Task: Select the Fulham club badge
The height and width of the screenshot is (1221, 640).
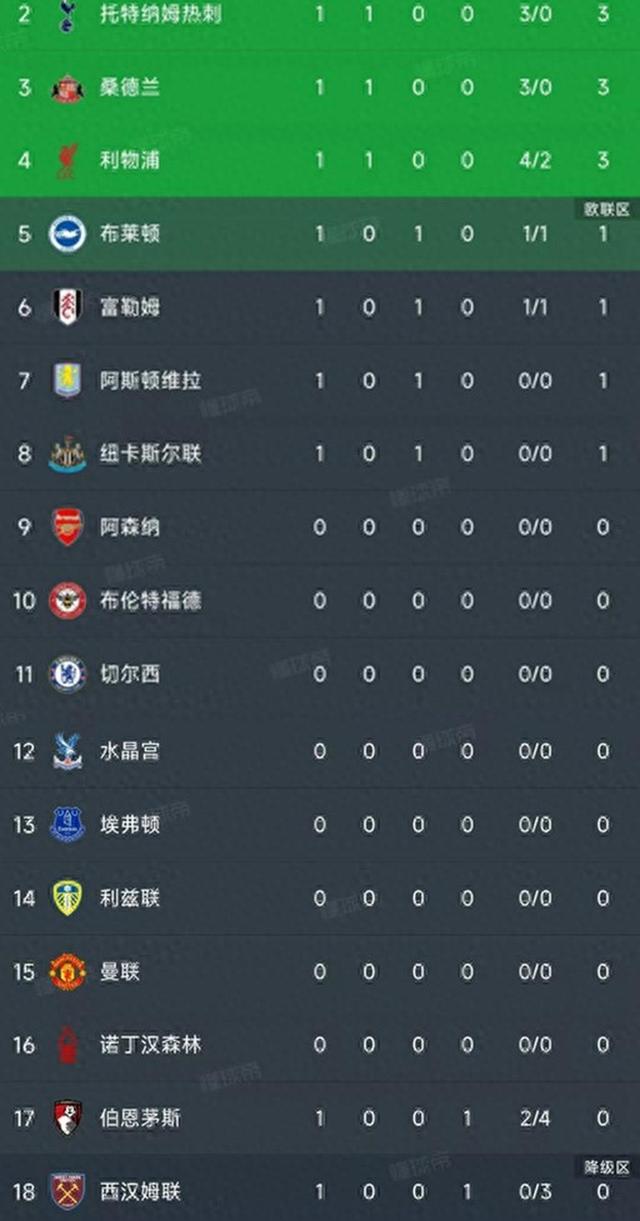Action: click(68, 307)
